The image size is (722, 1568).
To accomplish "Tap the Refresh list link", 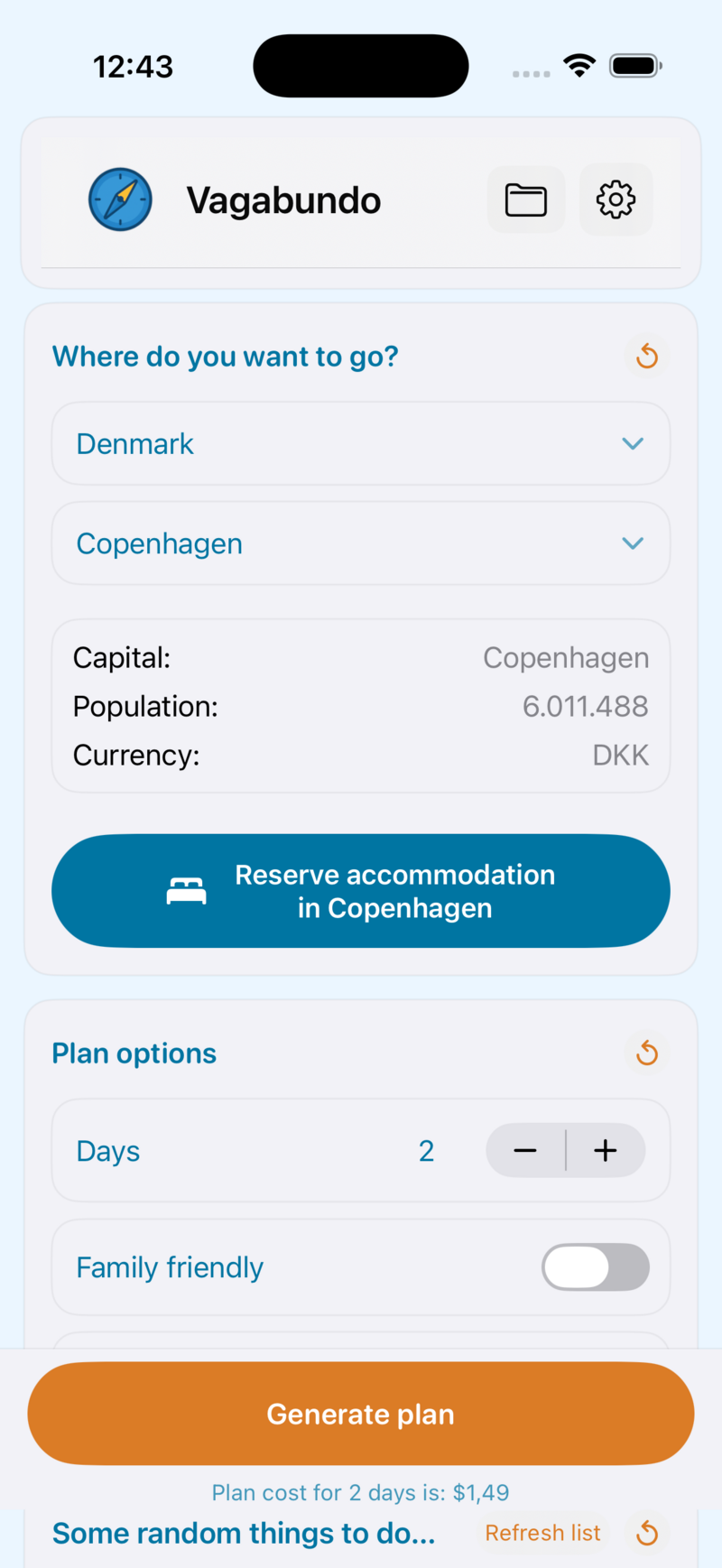I will click(542, 1533).
